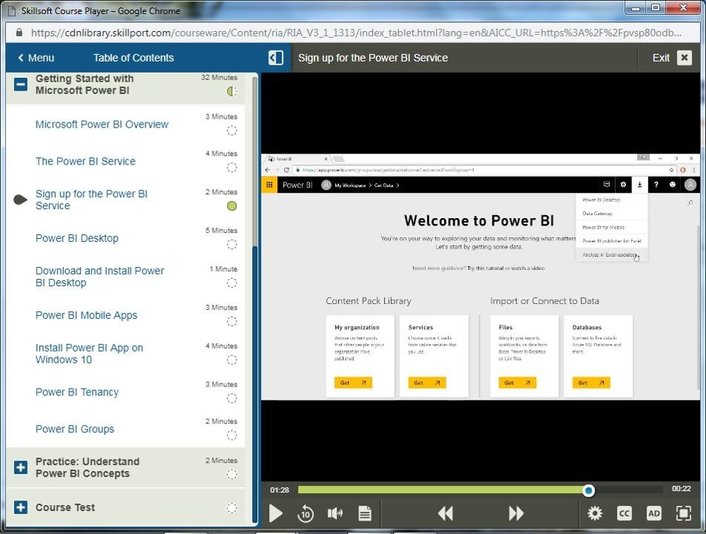Click the Course Test progress circle
Viewport: 706px width, 534px height.
point(231,508)
